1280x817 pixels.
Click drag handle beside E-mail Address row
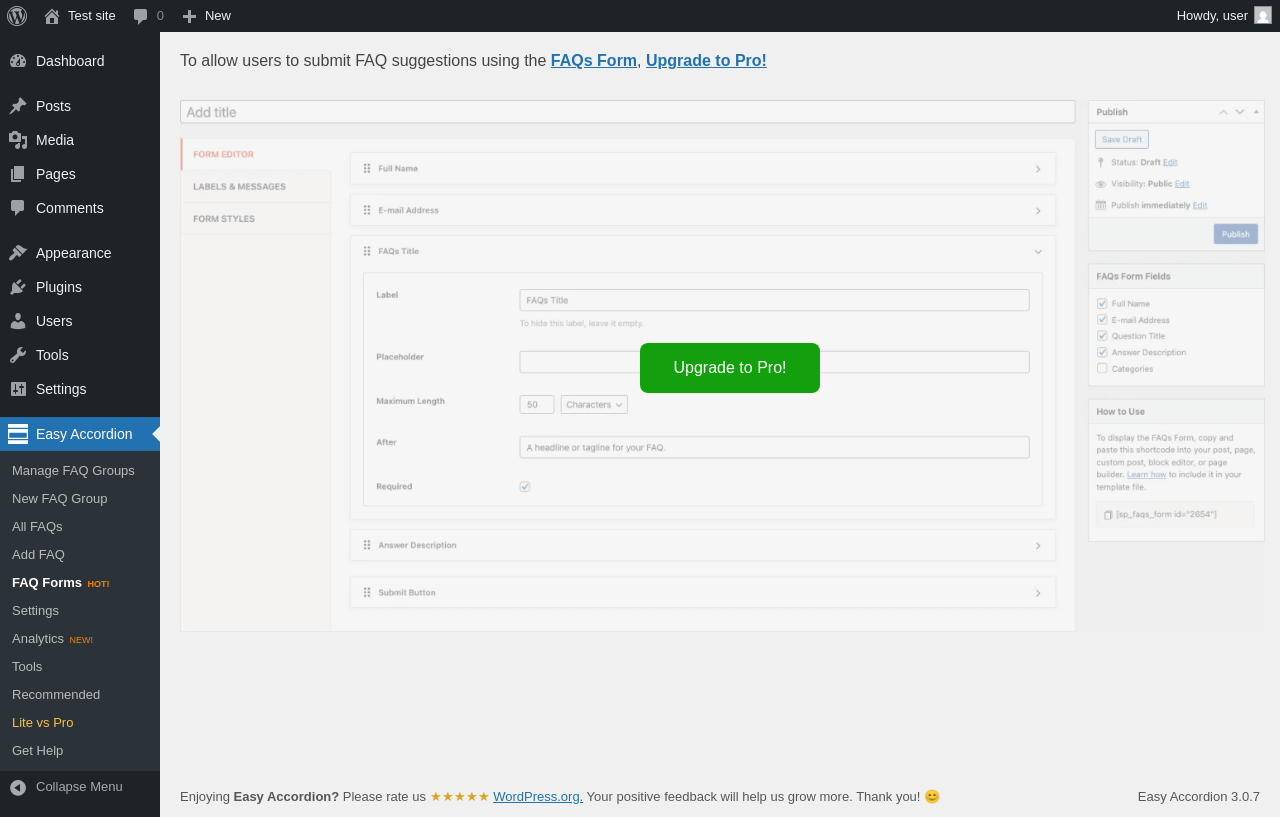[x=367, y=211]
